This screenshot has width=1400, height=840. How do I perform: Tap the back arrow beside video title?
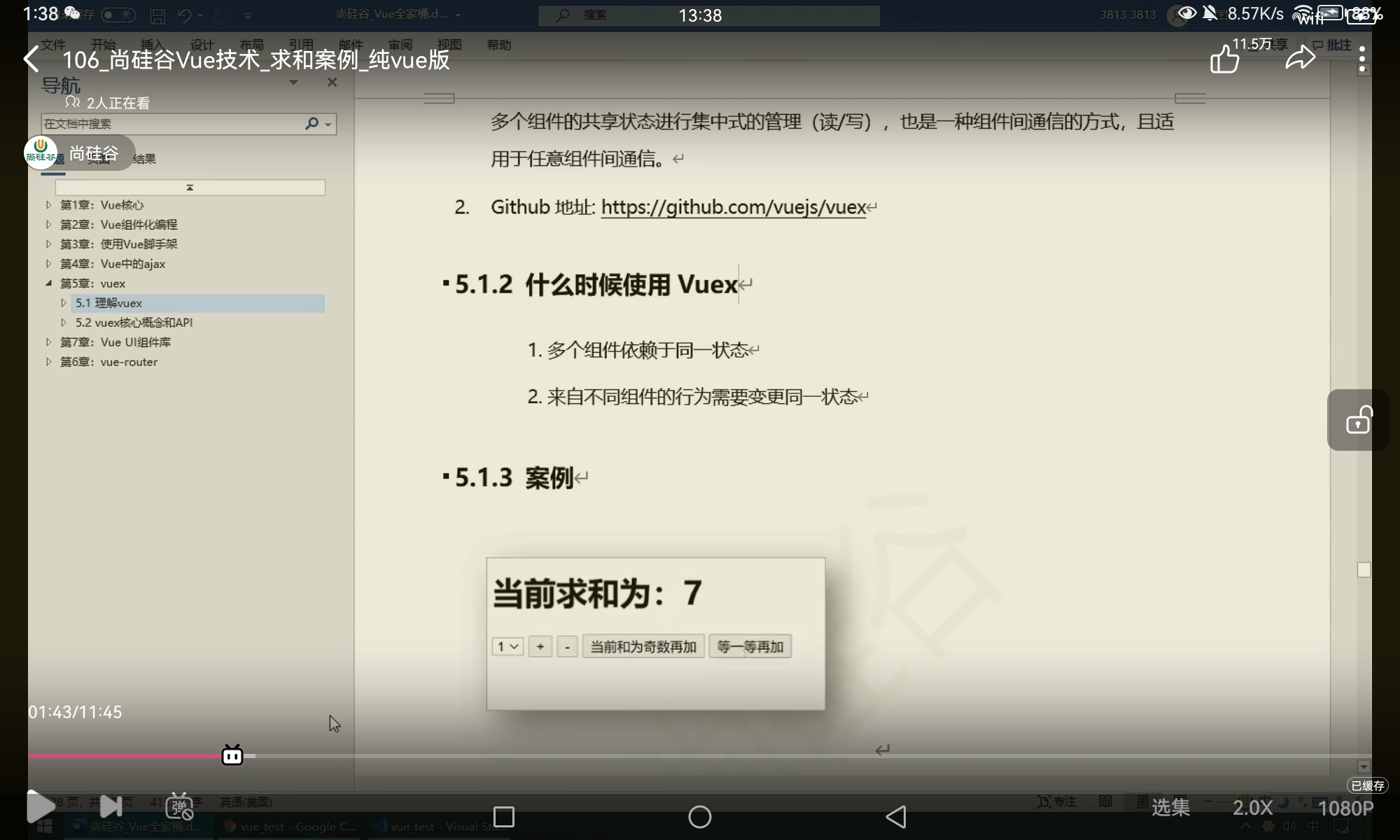[x=31, y=59]
